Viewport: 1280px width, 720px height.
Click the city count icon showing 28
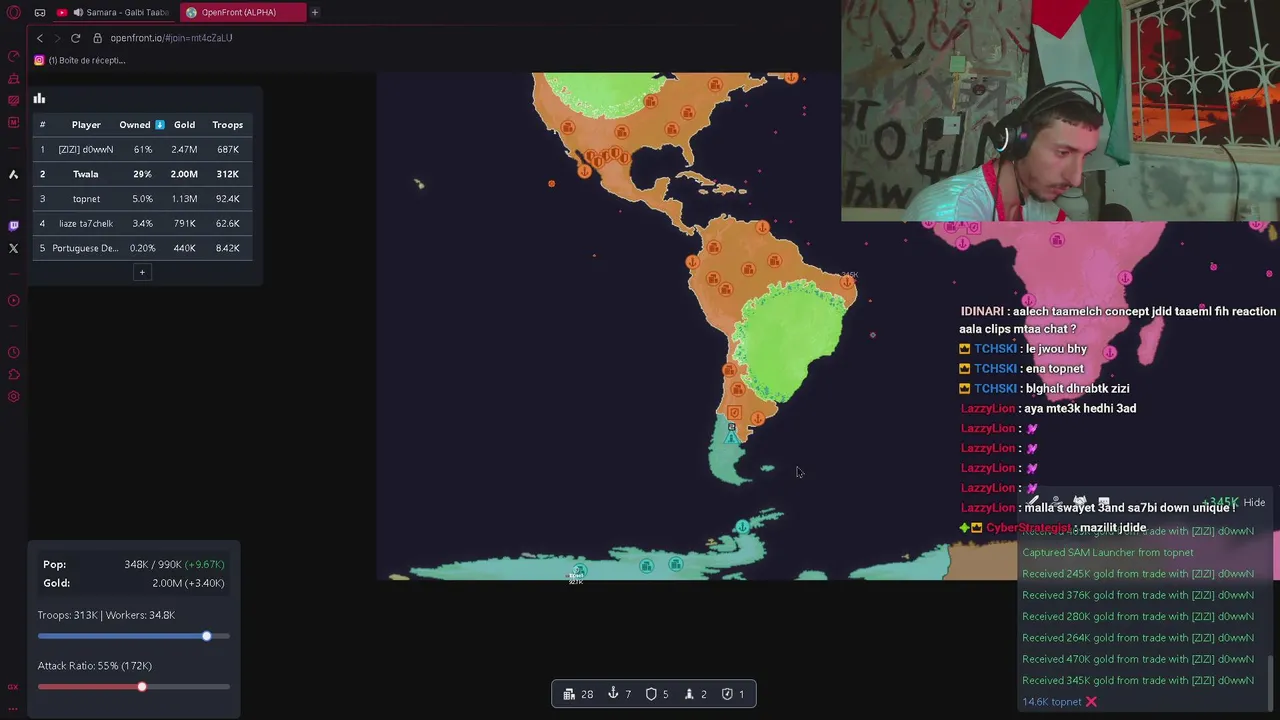tap(569, 694)
